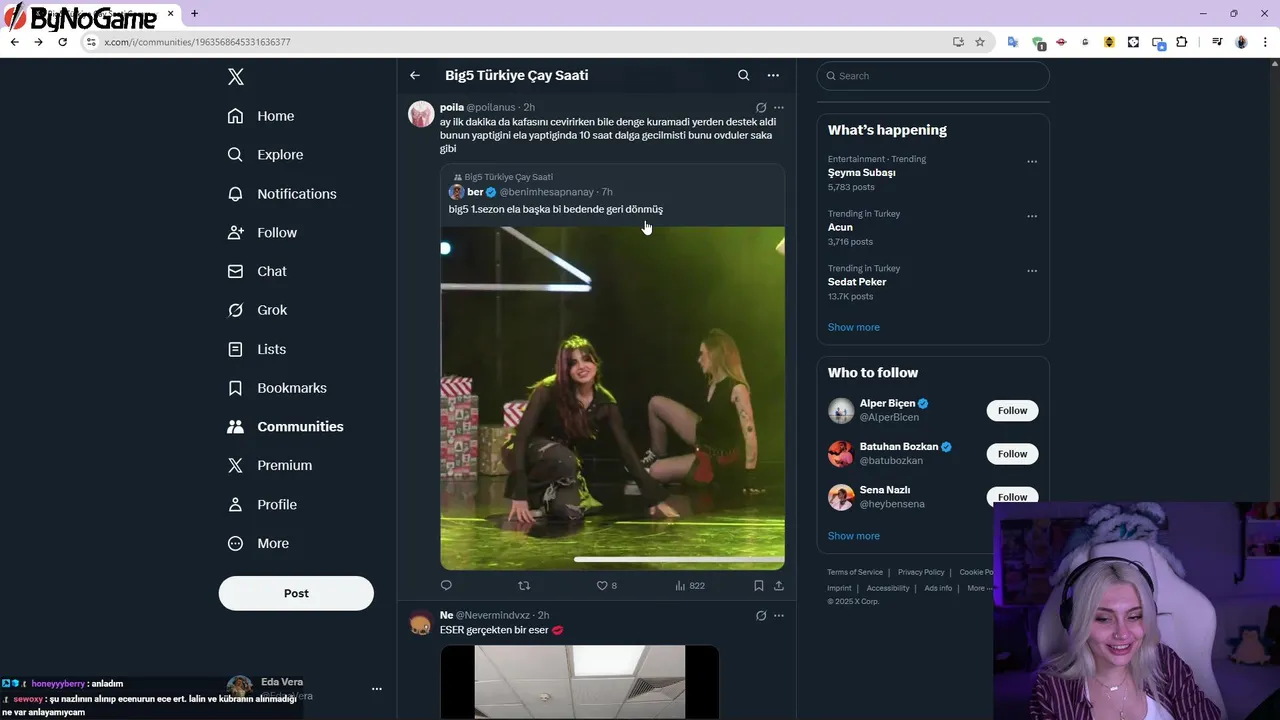Open Chat from the sidebar
This screenshot has width=1280, height=720.
pyautogui.click(x=257, y=272)
